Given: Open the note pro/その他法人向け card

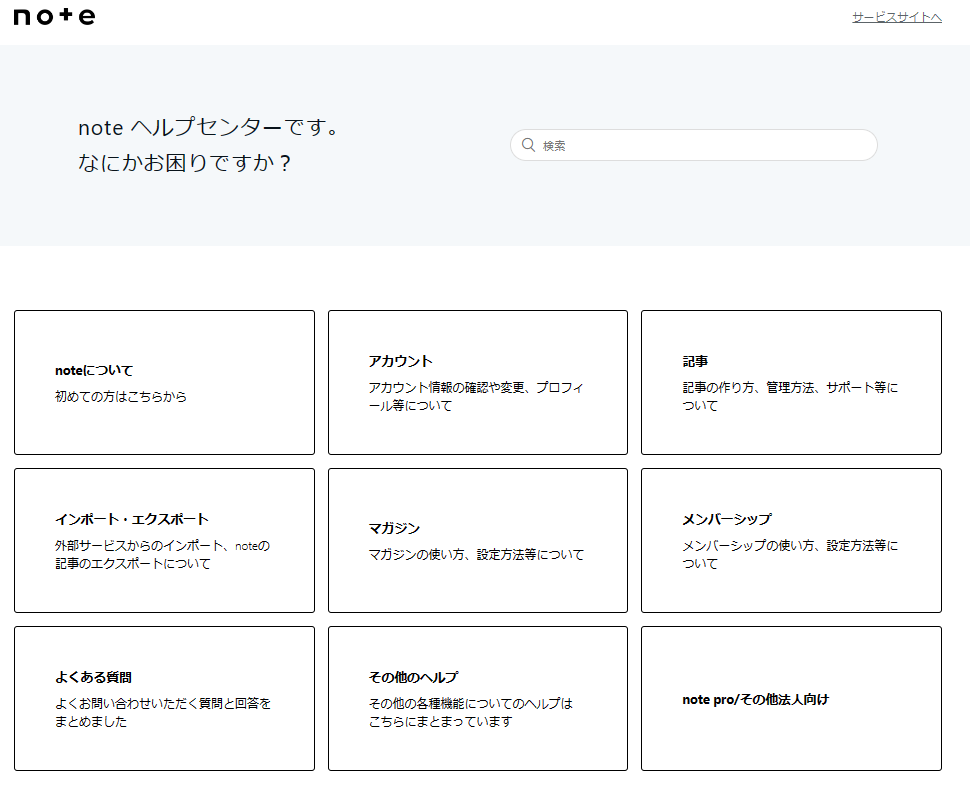Looking at the screenshot, I should coord(791,698).
